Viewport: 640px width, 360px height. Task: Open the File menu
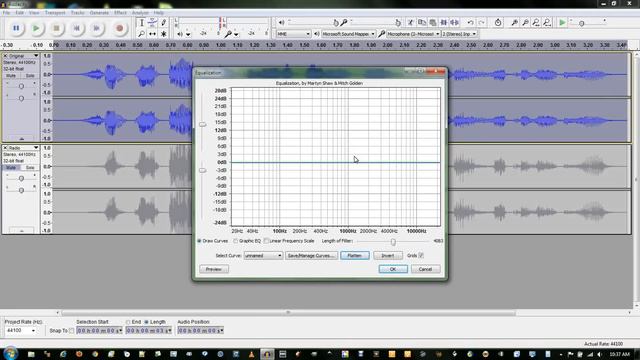click(6, 13)
